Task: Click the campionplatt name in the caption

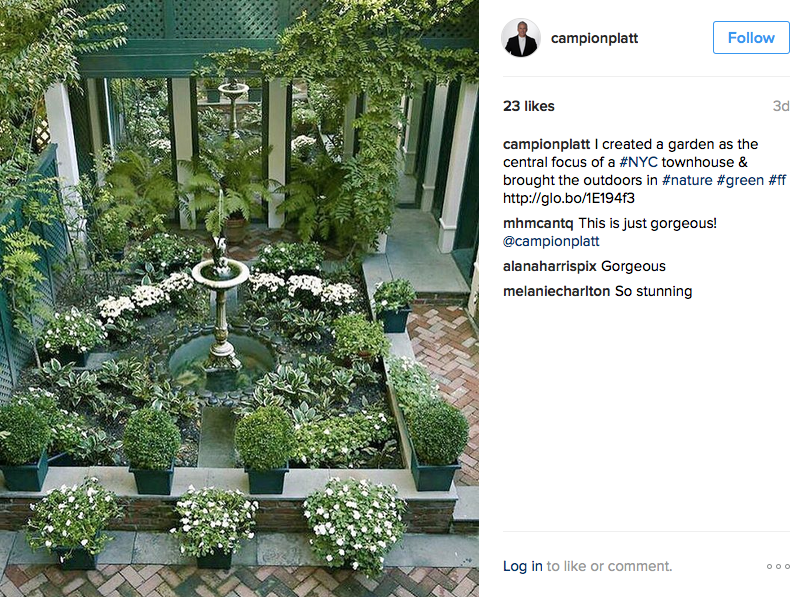Action: click(546, 144)
